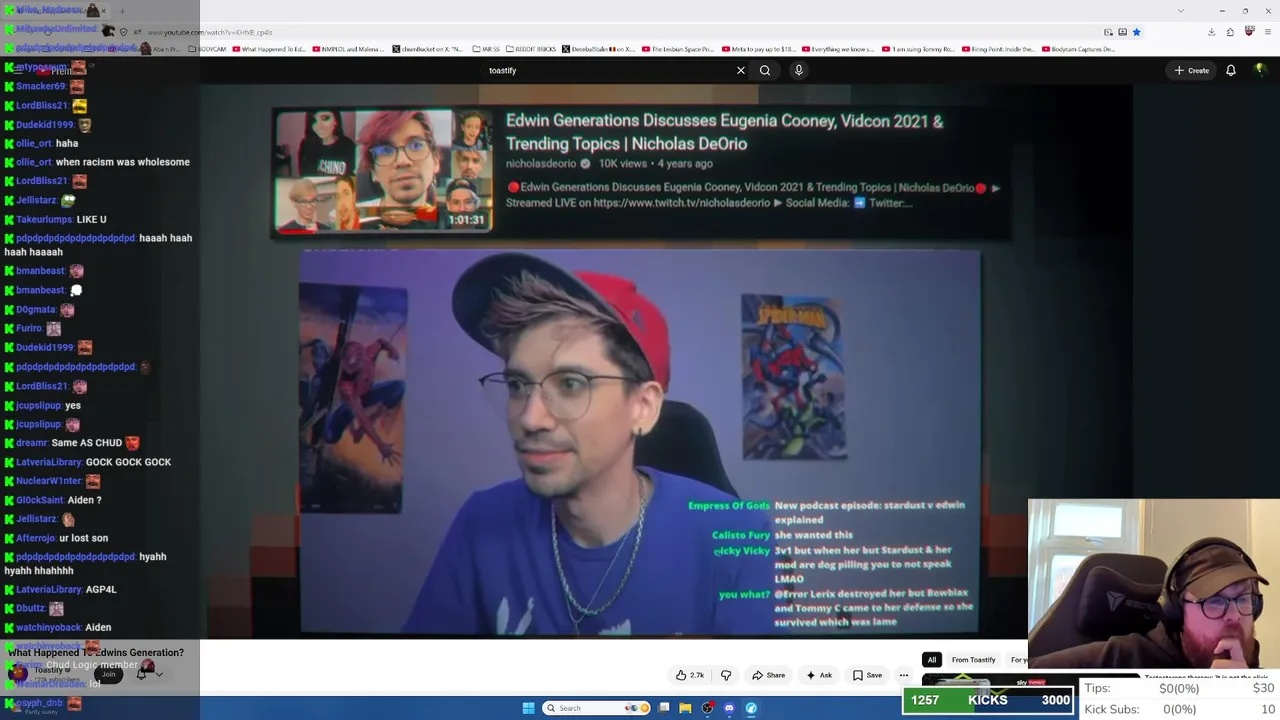Open the 'I am suing Tommy Ro...' bookmark

tap(917, 49)
